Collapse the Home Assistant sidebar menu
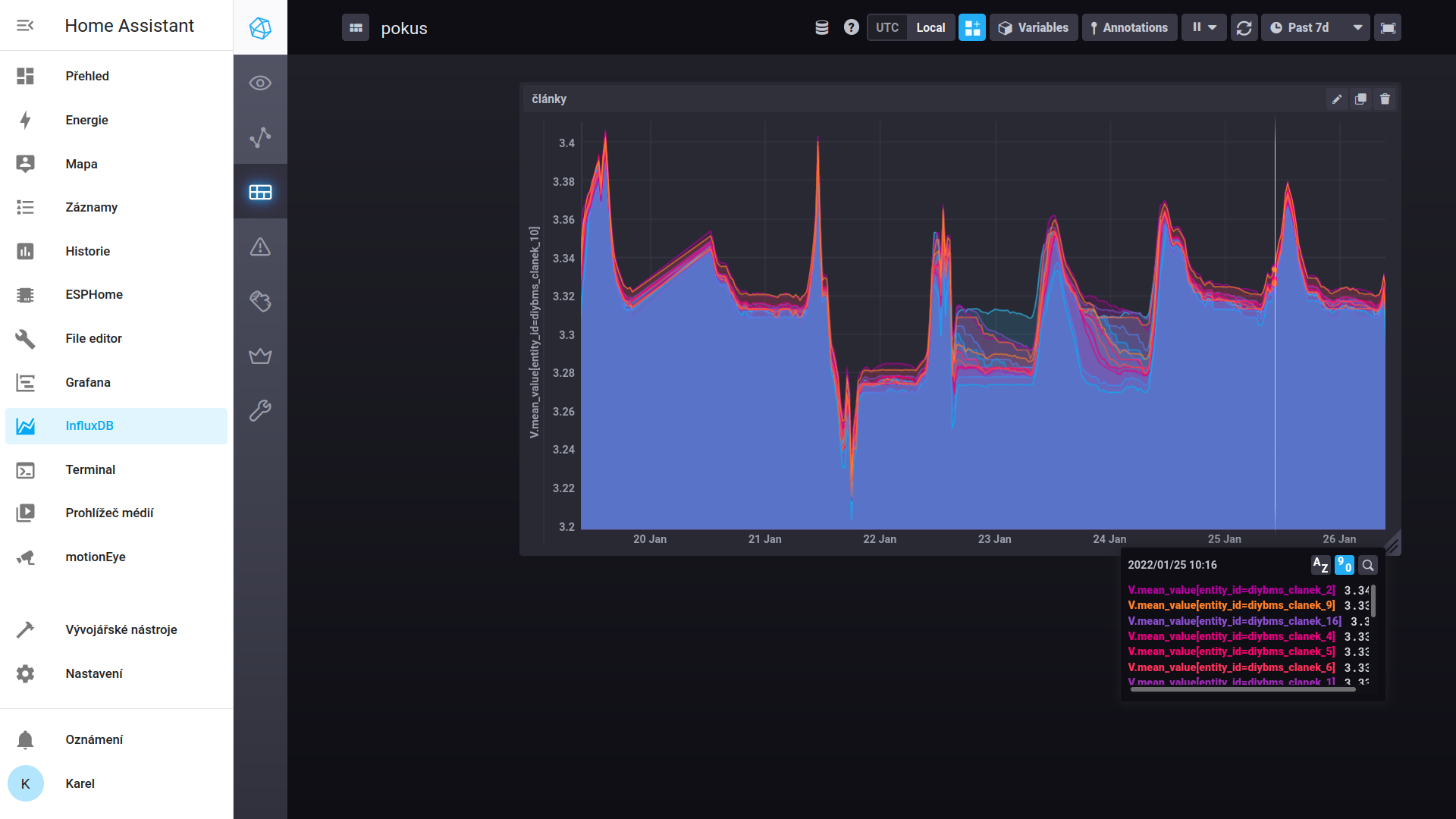 [25, 26]
